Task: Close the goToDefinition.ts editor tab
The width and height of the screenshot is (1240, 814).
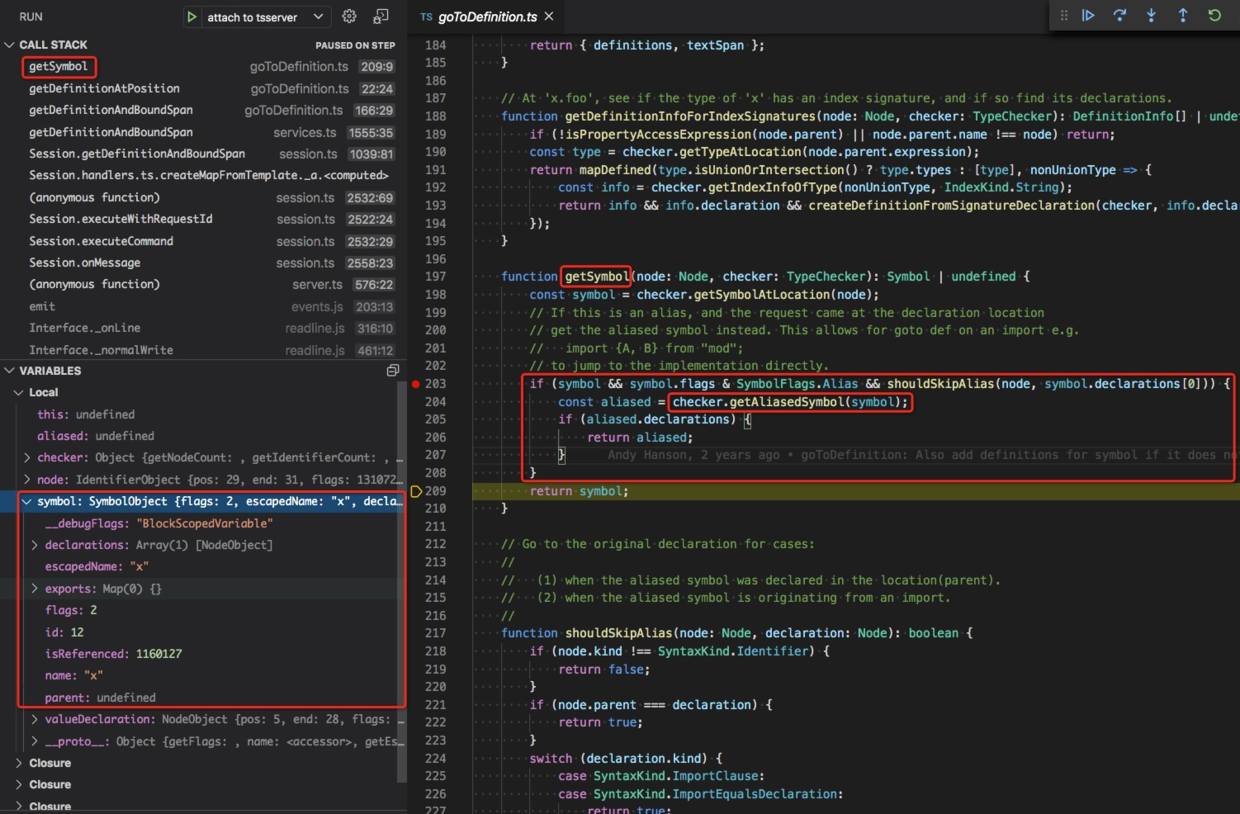Action: pyautogui.click(x=549, y=17)
